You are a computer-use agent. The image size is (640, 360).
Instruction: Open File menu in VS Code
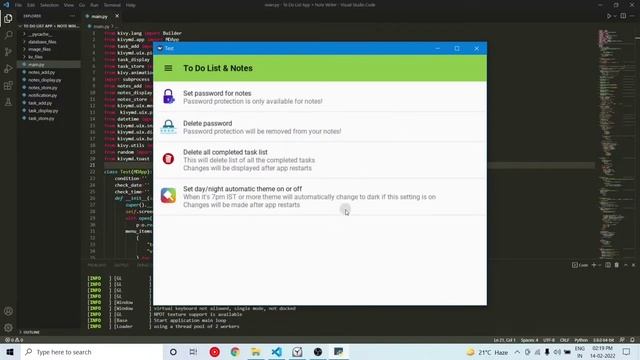(18, 5)
